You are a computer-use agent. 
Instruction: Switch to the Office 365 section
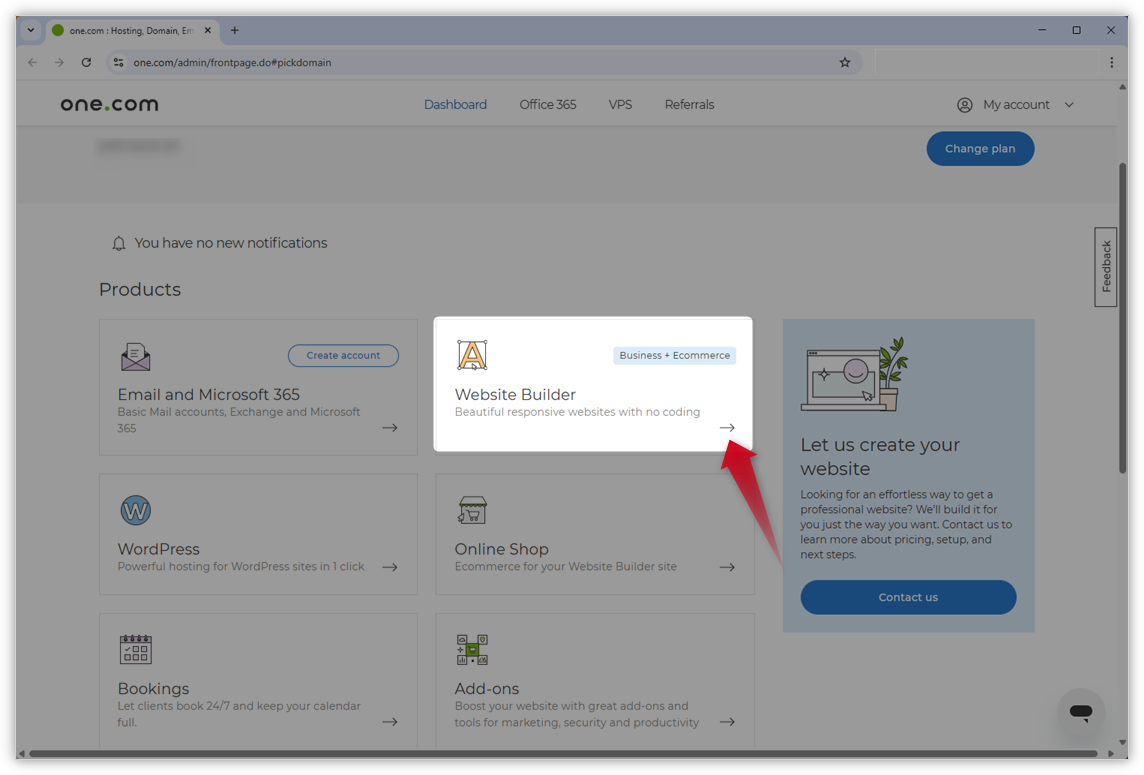pos(547,104)
